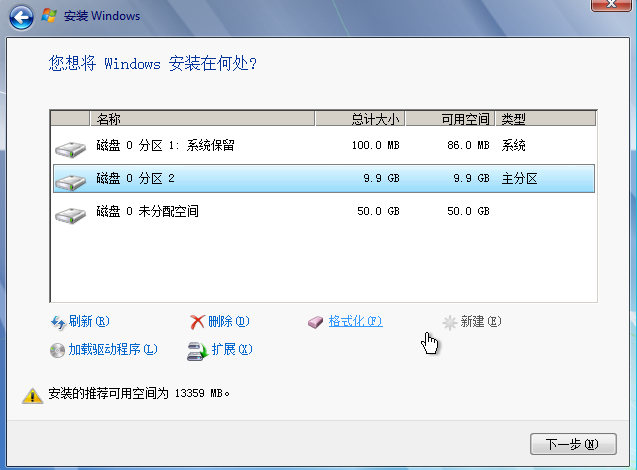Click total size 50.0 GB of 未分配空间
The image size is (637, 470).
point(378,211)
